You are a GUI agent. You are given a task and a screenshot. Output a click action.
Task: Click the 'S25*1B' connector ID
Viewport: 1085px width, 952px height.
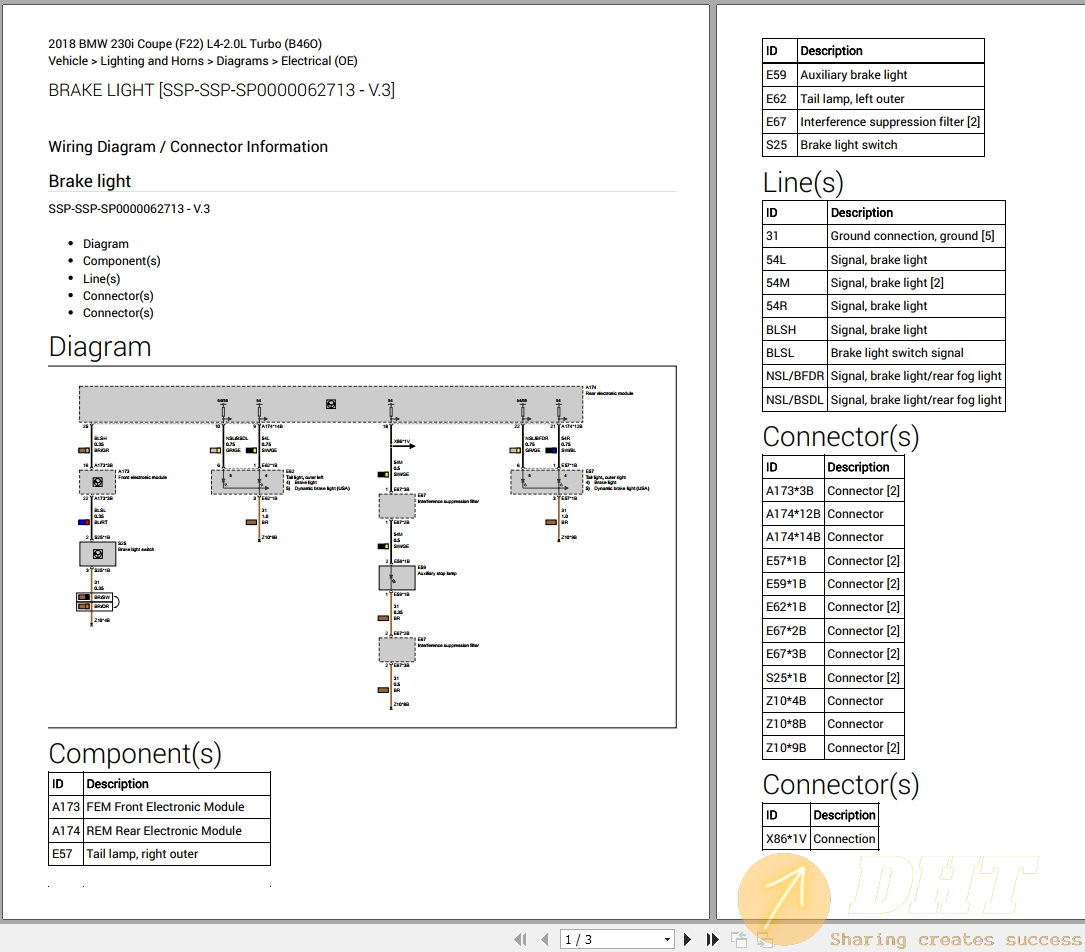point(793,677)
